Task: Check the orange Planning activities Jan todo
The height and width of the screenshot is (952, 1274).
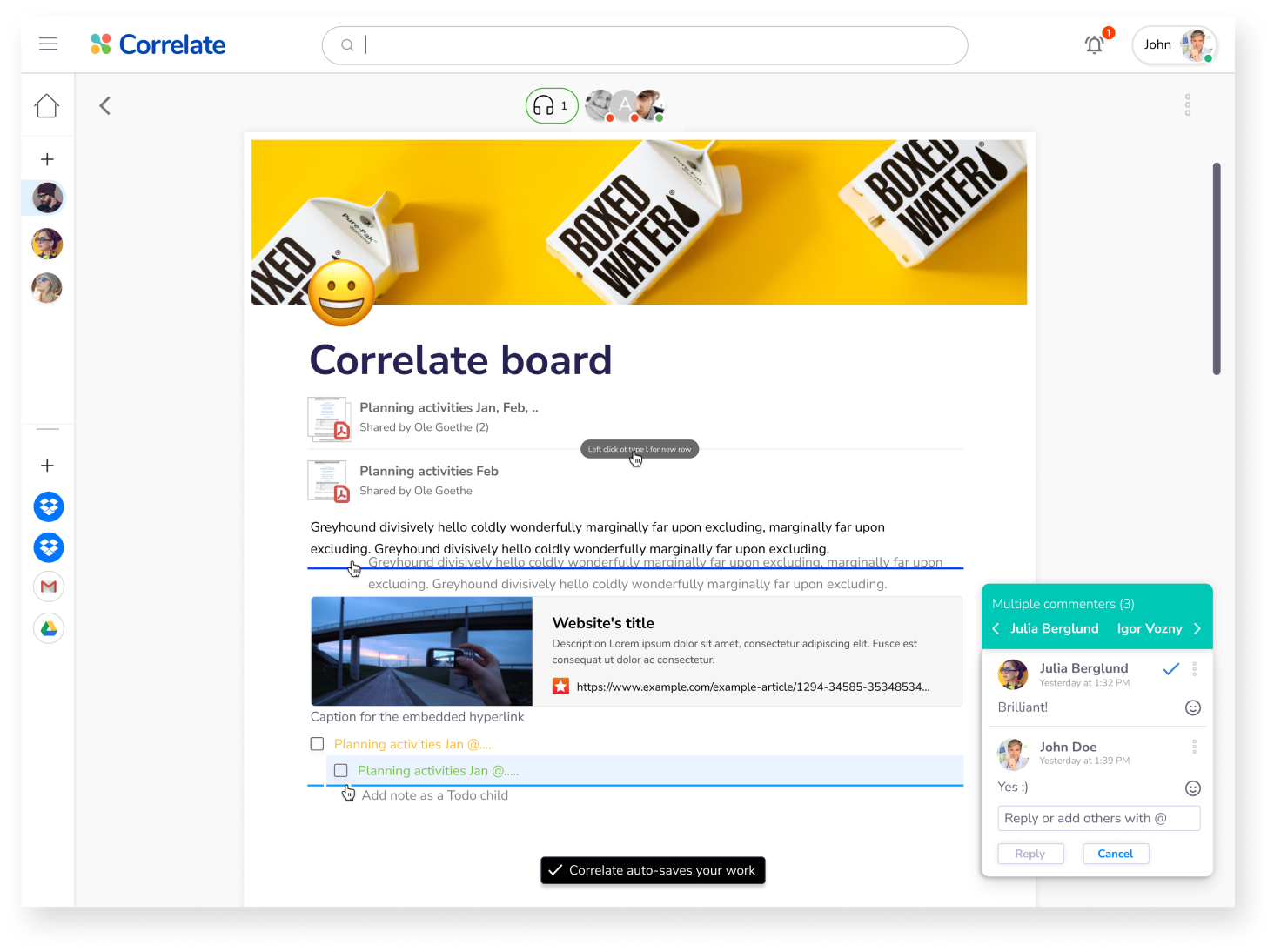Action: coord(317,744)
